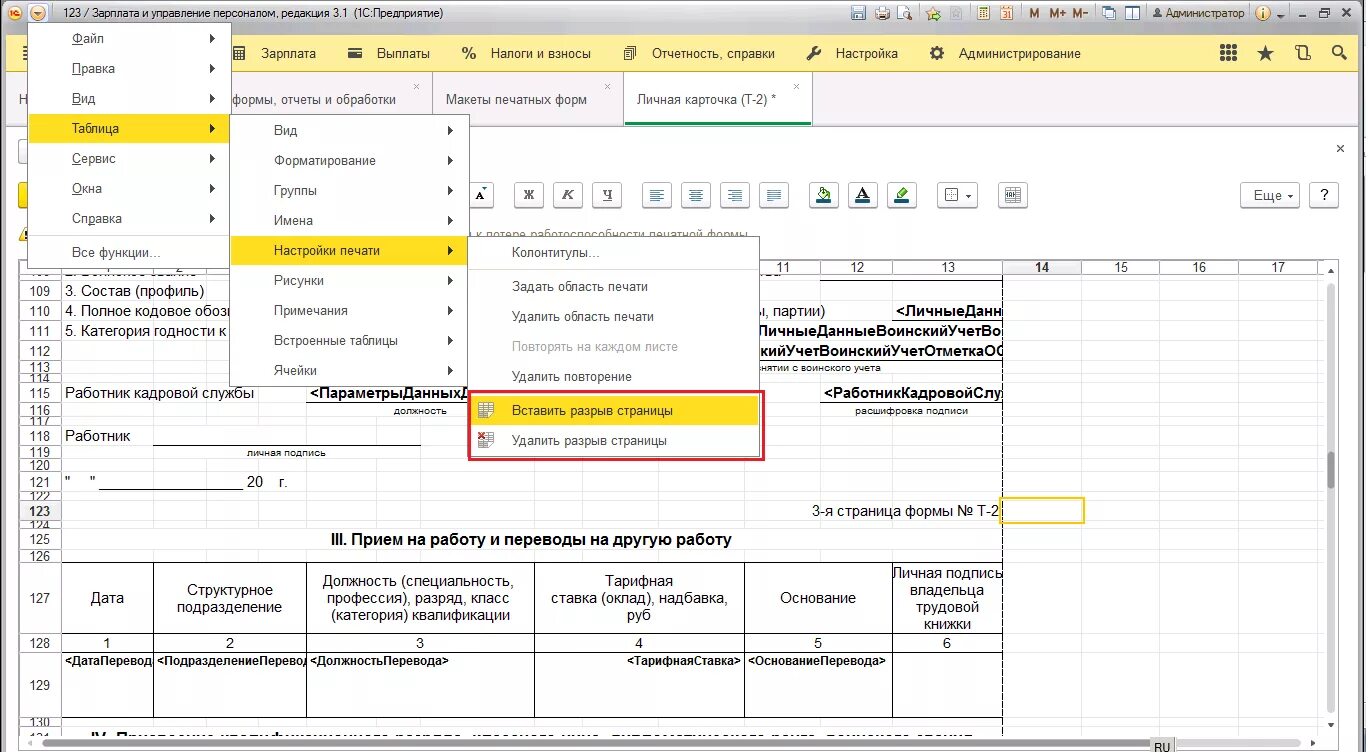
Task: Open the Файл menu
Action: tap(129, 39)
